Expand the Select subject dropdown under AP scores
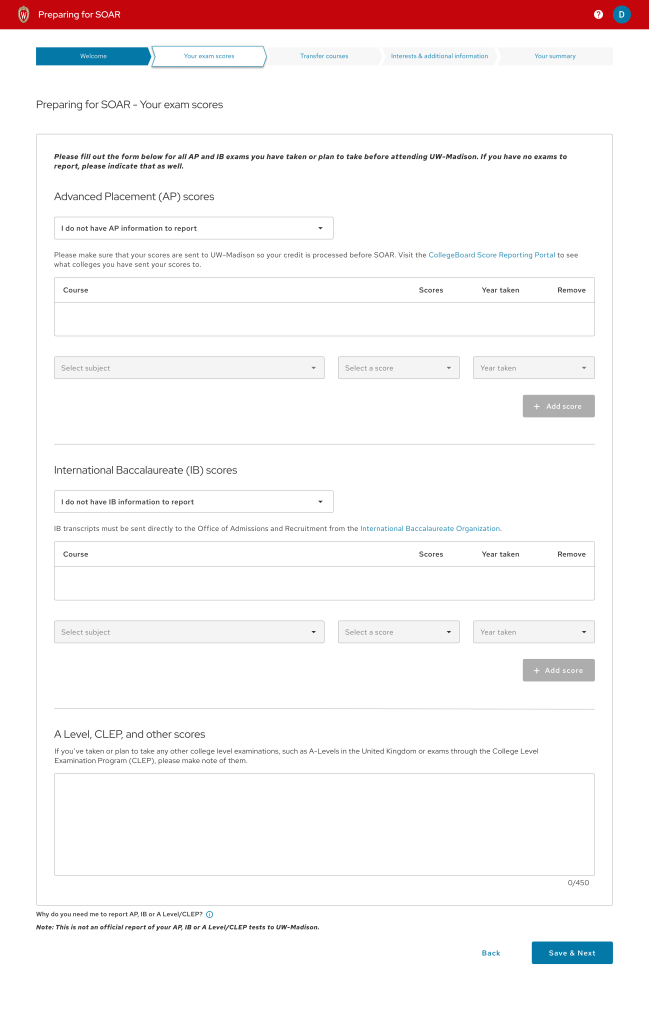649x1024 pixels. [x=189, y=367]
